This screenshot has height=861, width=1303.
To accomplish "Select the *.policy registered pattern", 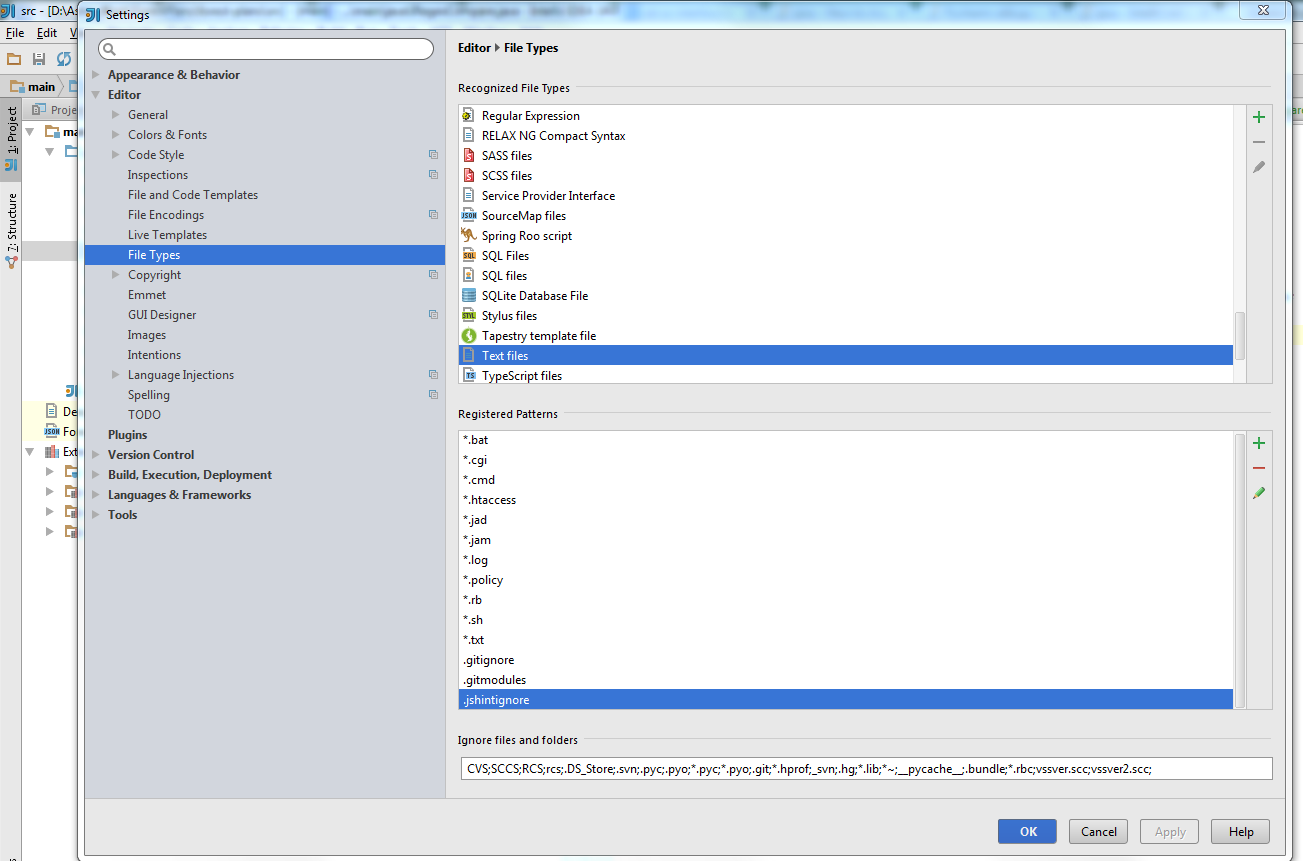I will [x=846, y=580].
